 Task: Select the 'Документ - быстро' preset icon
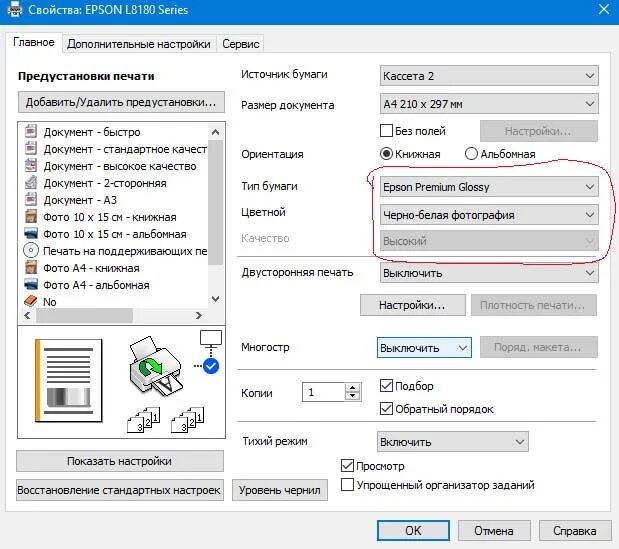click(x=31, y=131)
